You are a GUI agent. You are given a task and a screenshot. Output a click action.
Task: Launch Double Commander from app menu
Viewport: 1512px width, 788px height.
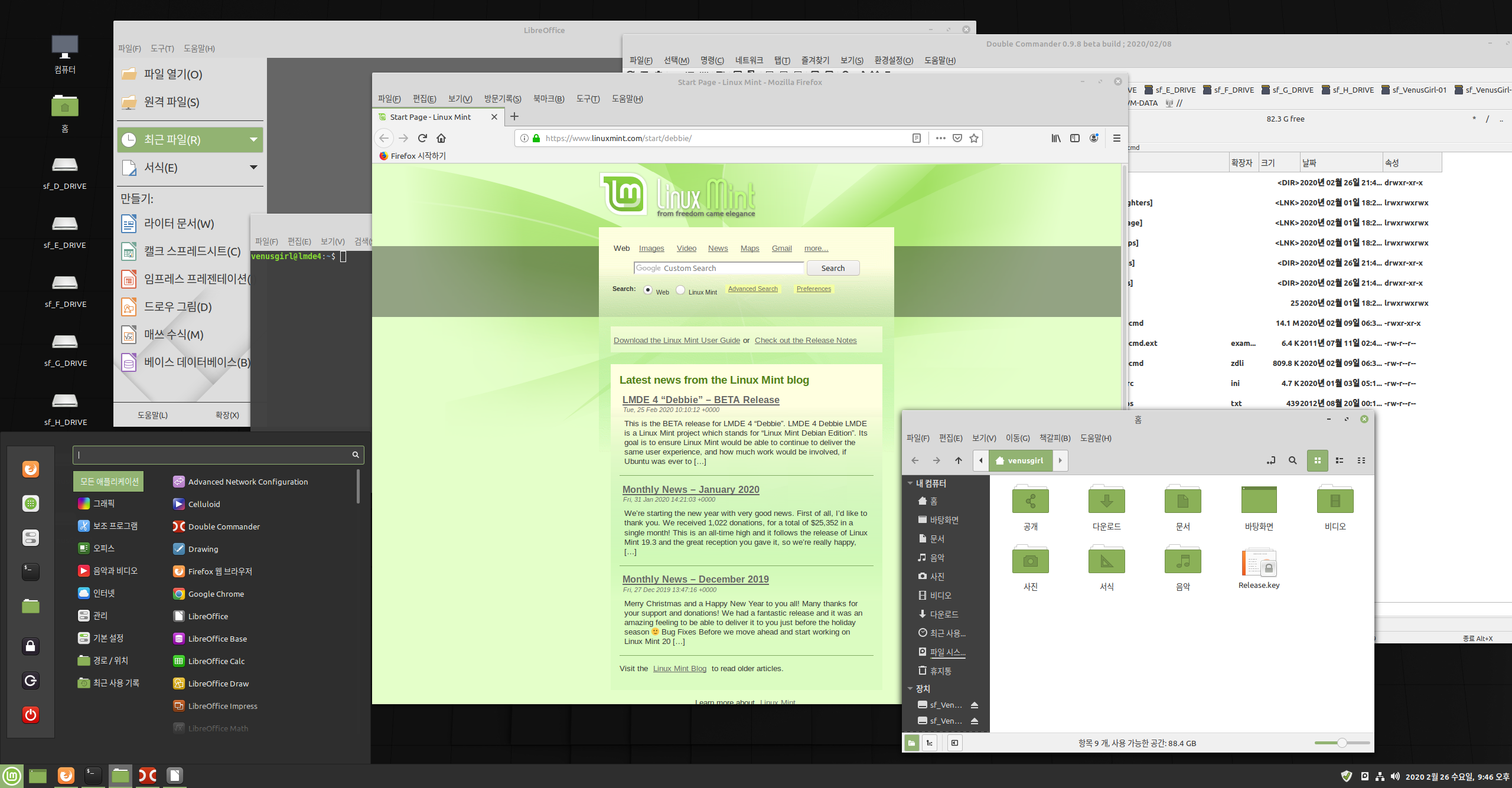(217, 527)
